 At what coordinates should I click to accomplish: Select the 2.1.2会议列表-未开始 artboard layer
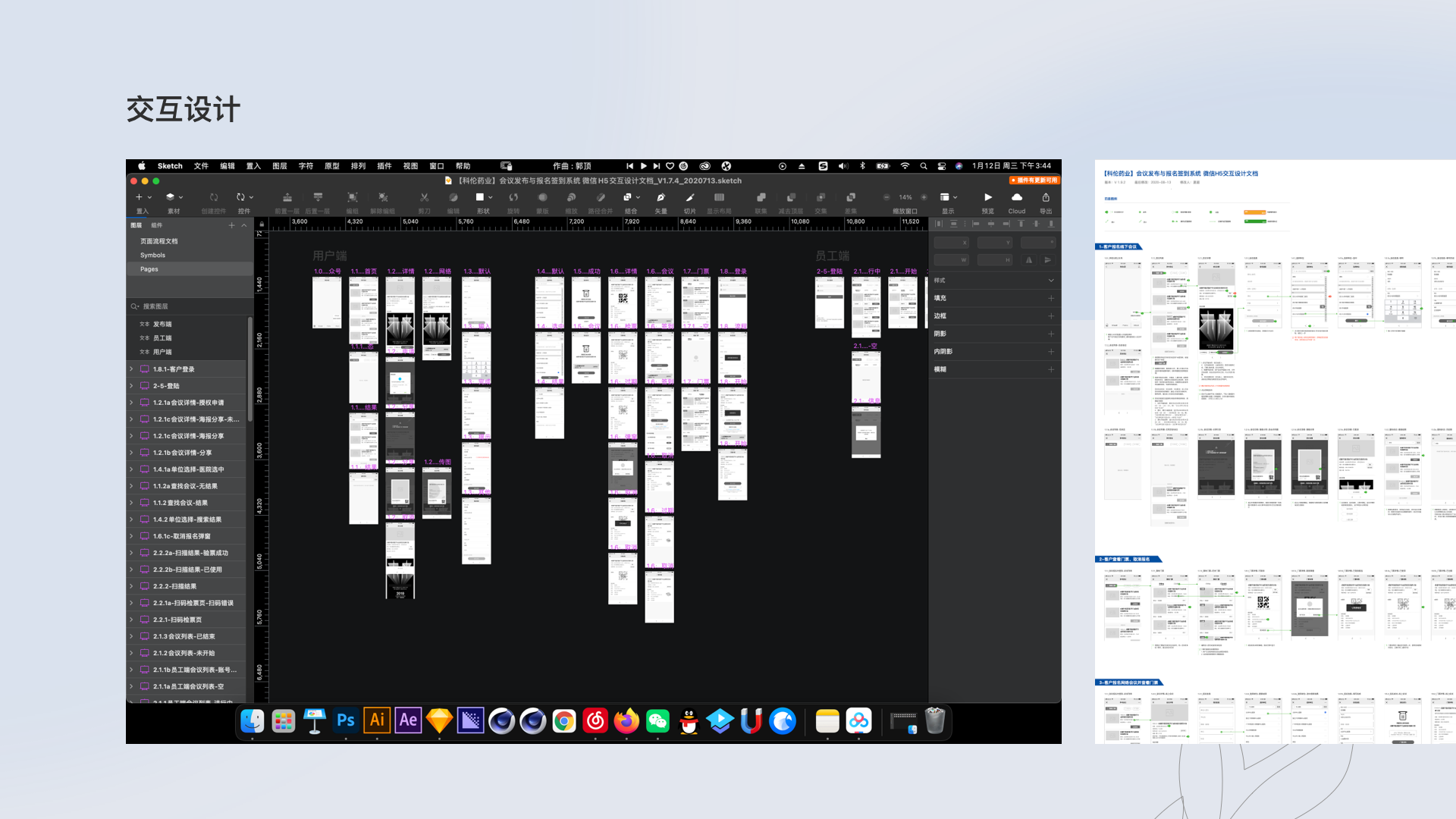pyautogui.click(x=187, y=653)
